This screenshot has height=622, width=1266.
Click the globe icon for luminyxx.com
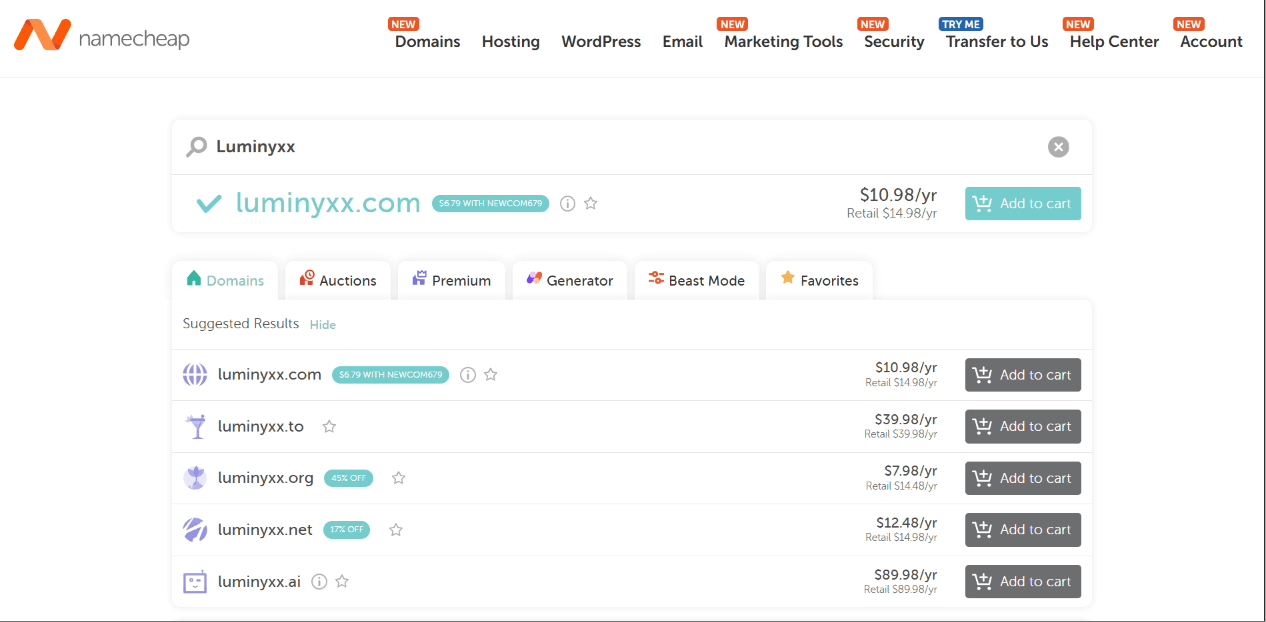click(195, 375)
